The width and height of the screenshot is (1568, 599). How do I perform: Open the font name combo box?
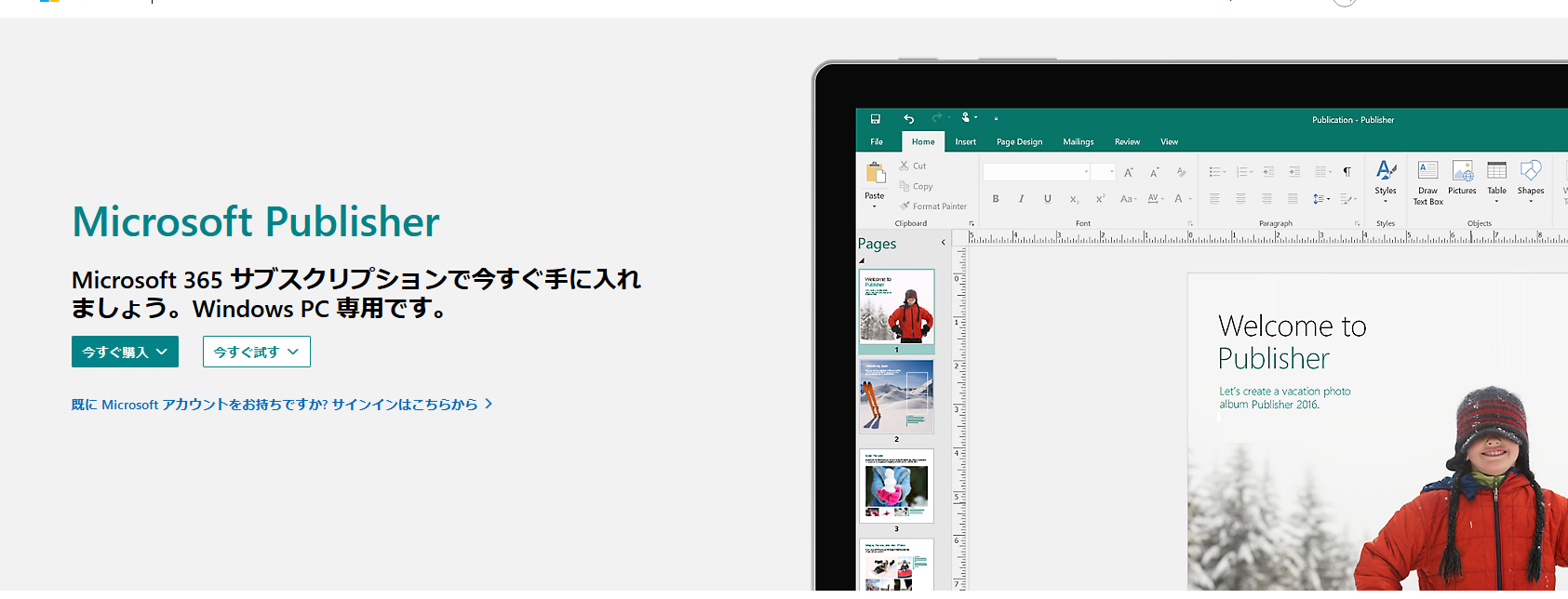point(1037,172)
